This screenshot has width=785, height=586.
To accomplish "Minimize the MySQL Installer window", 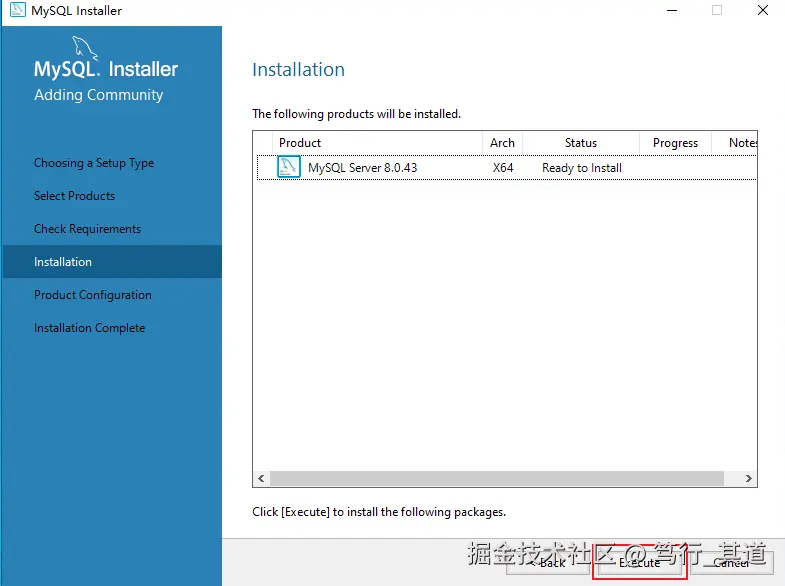I will pyautogui.click(x=672, y=10).
